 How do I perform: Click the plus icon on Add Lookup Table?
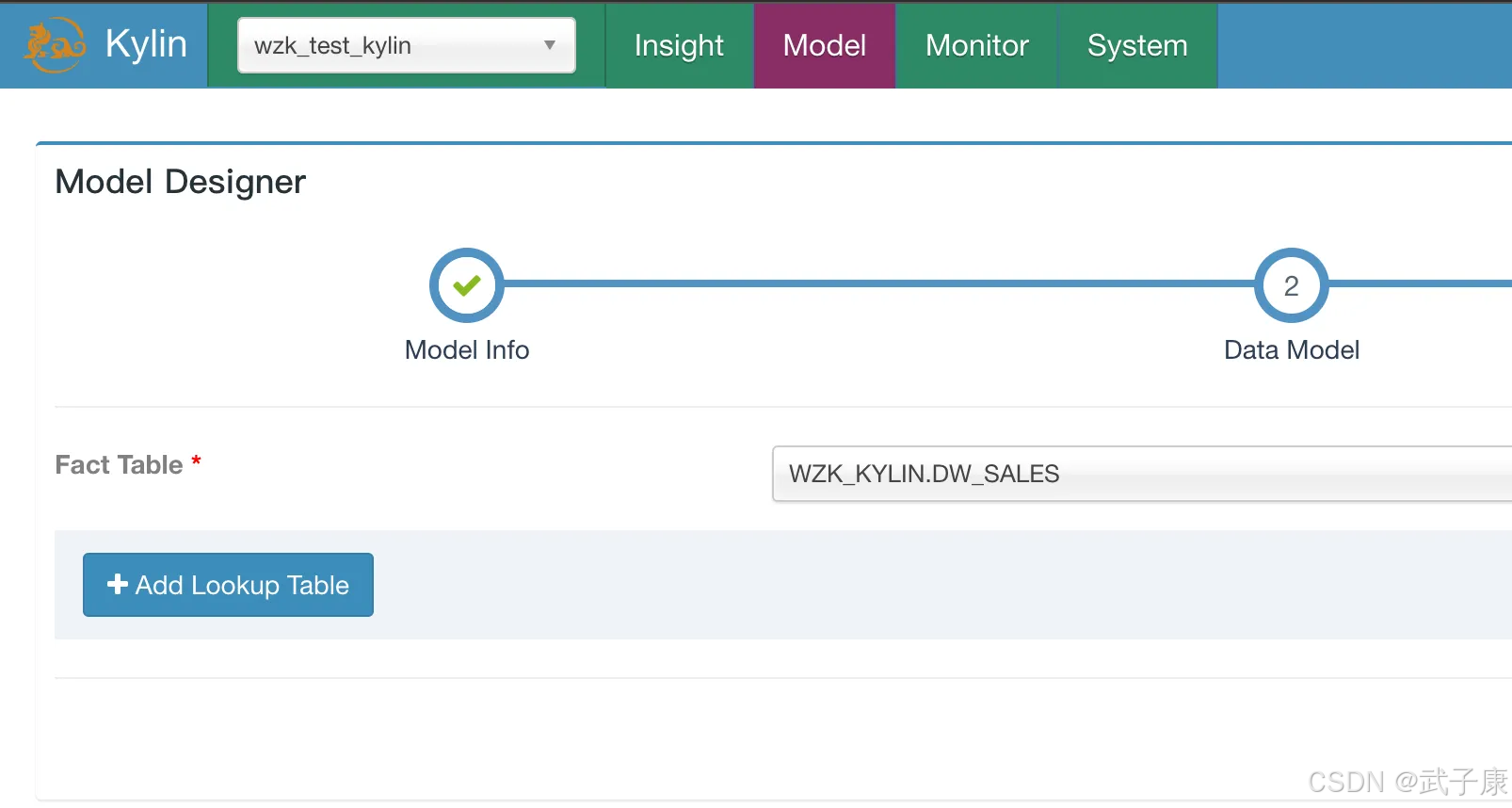(118, 585)
